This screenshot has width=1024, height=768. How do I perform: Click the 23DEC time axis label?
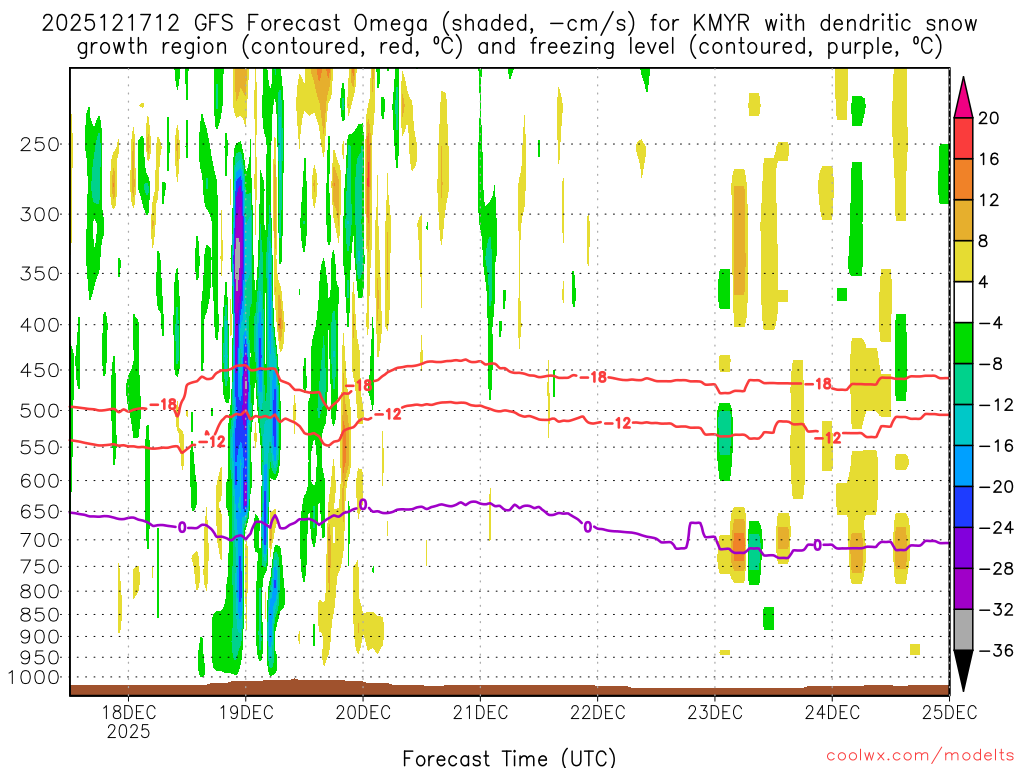click(x=715, y=711)
